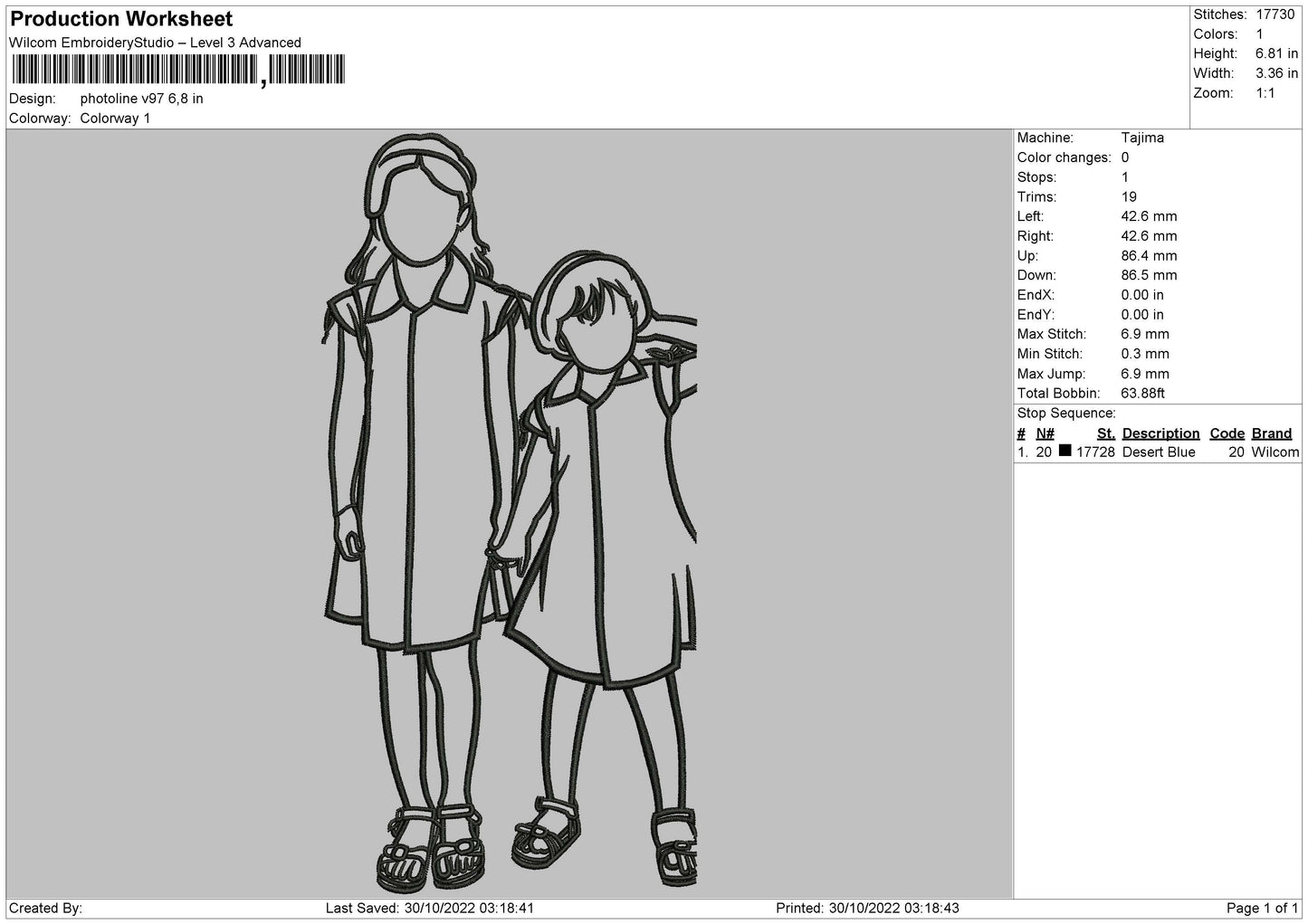Viewport: 1308px width, 924px height.
Task: Select the 'Production Worksheet' title
Action: tap(121, 19)
